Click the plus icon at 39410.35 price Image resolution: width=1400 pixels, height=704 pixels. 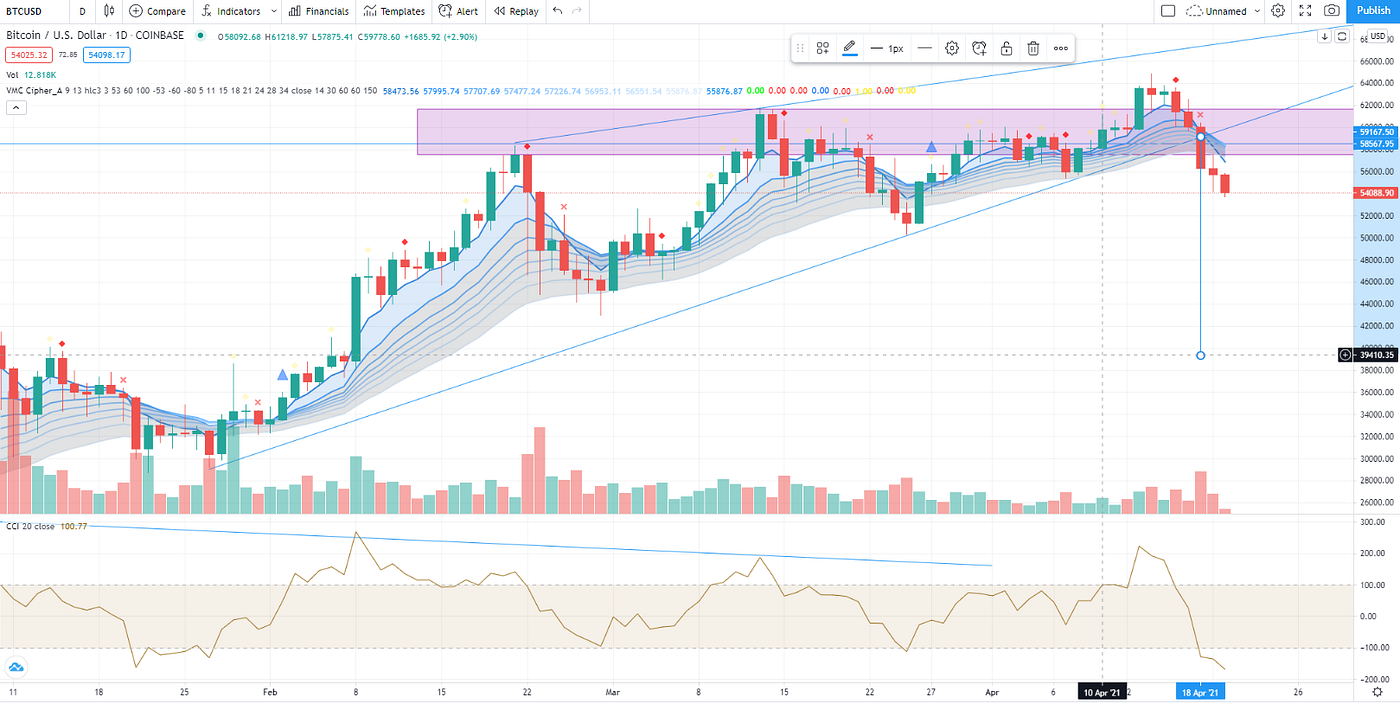[1345, 354]
